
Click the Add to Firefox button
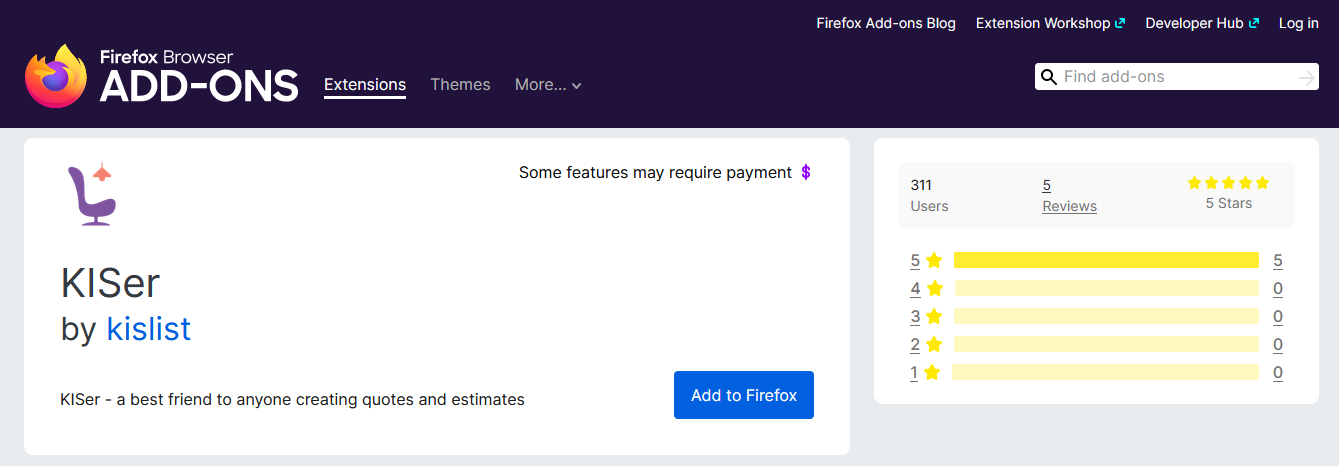[744, 395]
